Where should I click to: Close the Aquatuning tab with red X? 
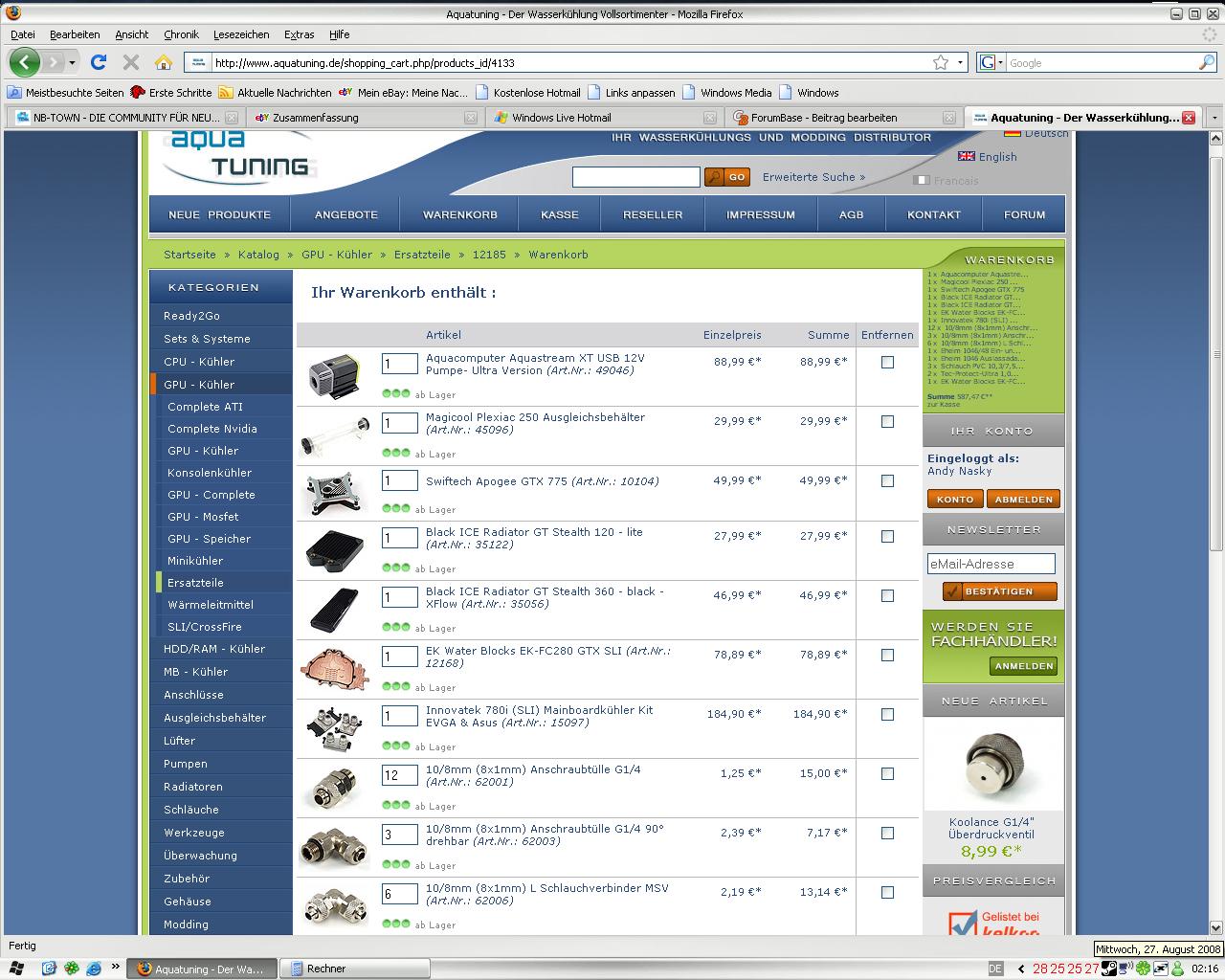point(1189,118)
